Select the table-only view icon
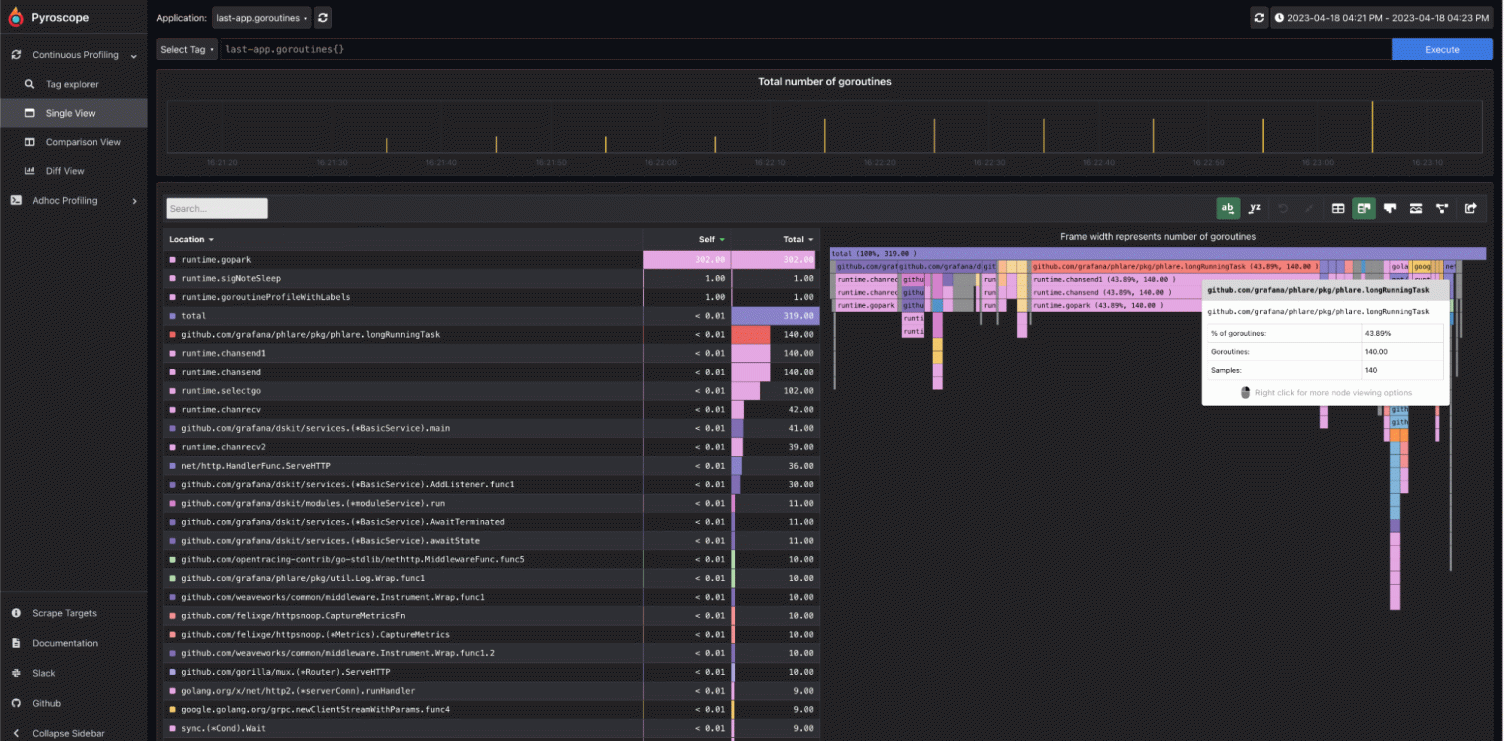This screenshot has height=741, width=1504. [x=1338, y=208]
